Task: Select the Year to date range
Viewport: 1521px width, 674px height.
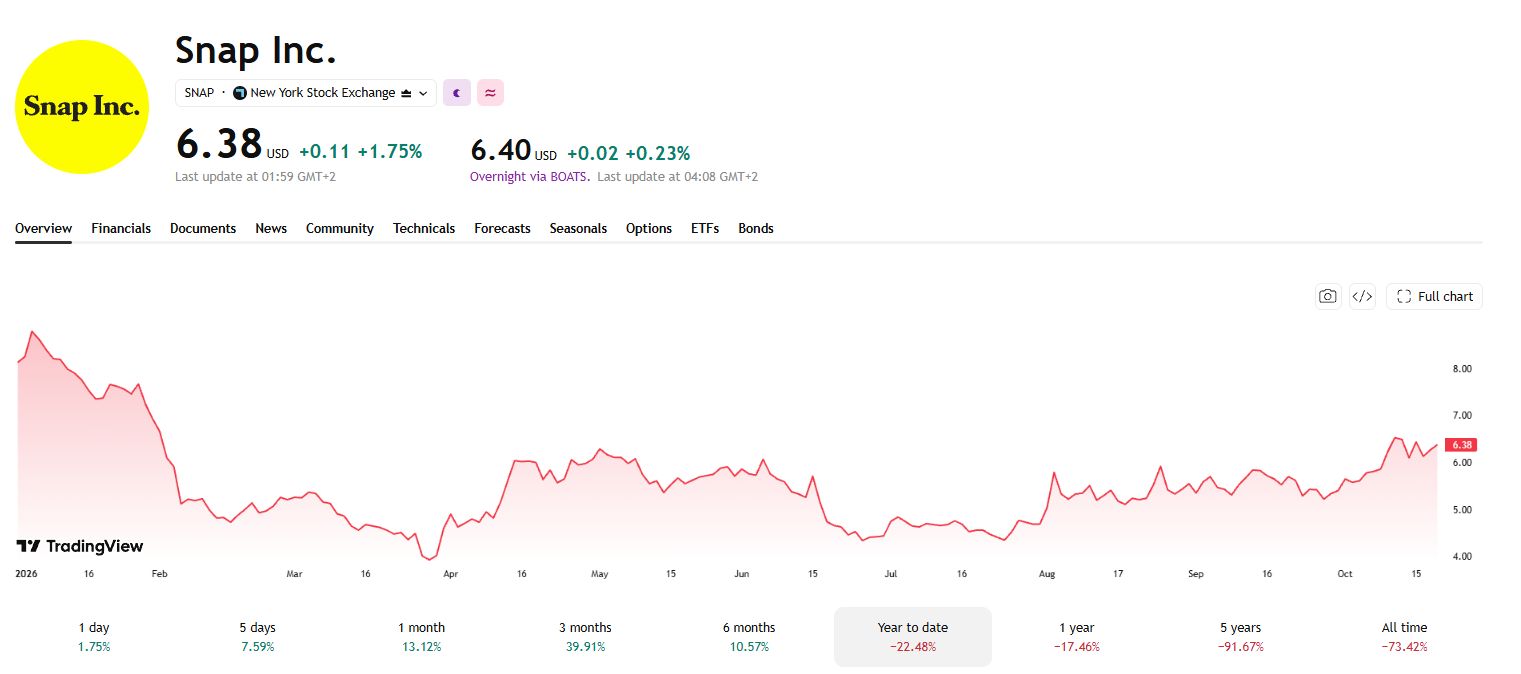Action: 913,636
